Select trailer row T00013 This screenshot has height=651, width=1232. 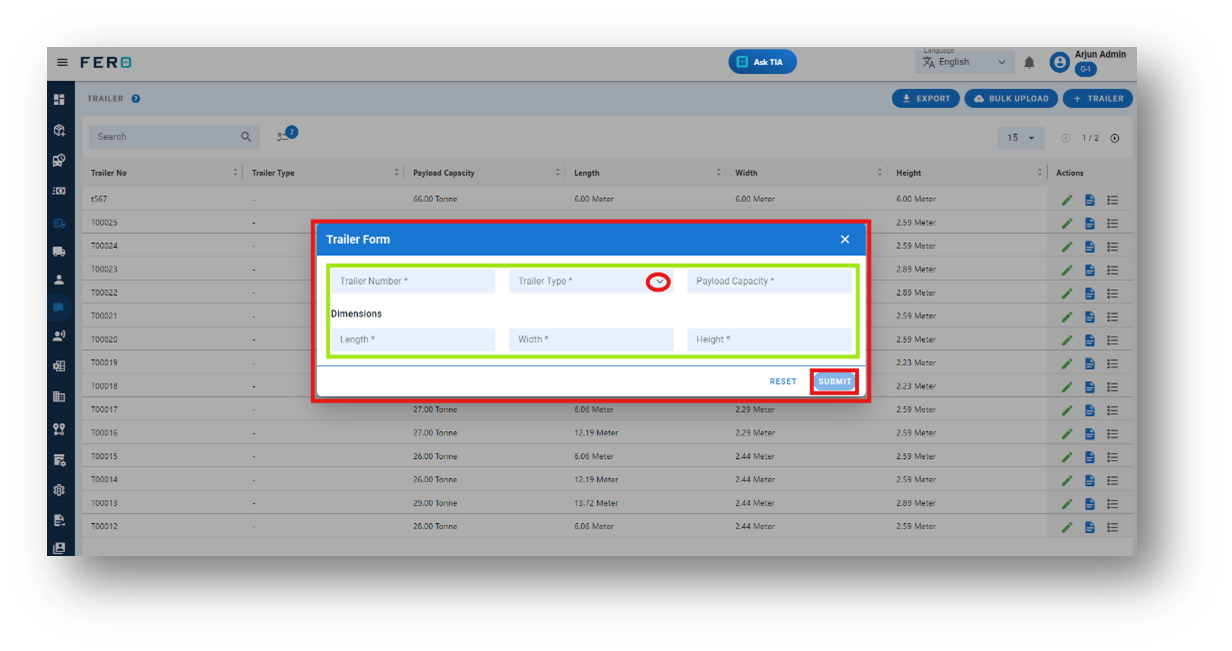pos(609,503)
